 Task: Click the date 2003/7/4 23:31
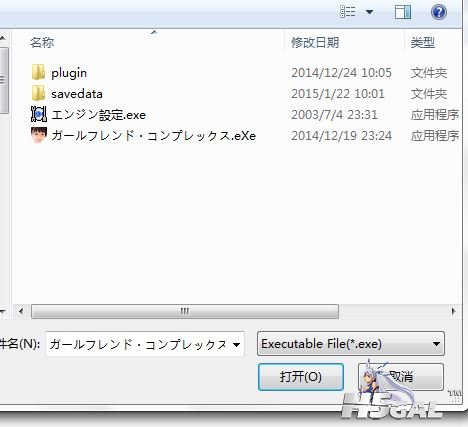[x=334, y=115]
